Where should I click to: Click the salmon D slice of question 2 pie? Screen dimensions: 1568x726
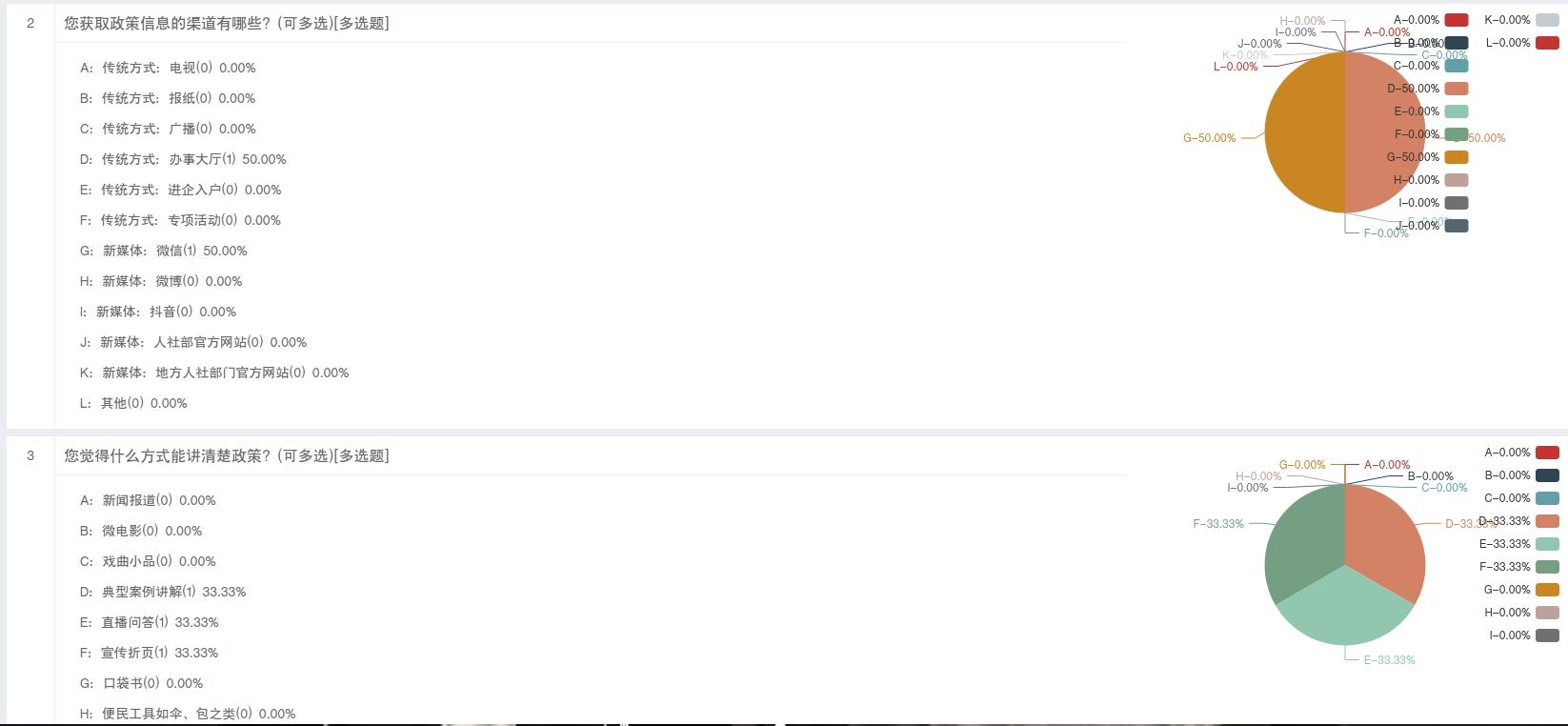click(1384, 133)
